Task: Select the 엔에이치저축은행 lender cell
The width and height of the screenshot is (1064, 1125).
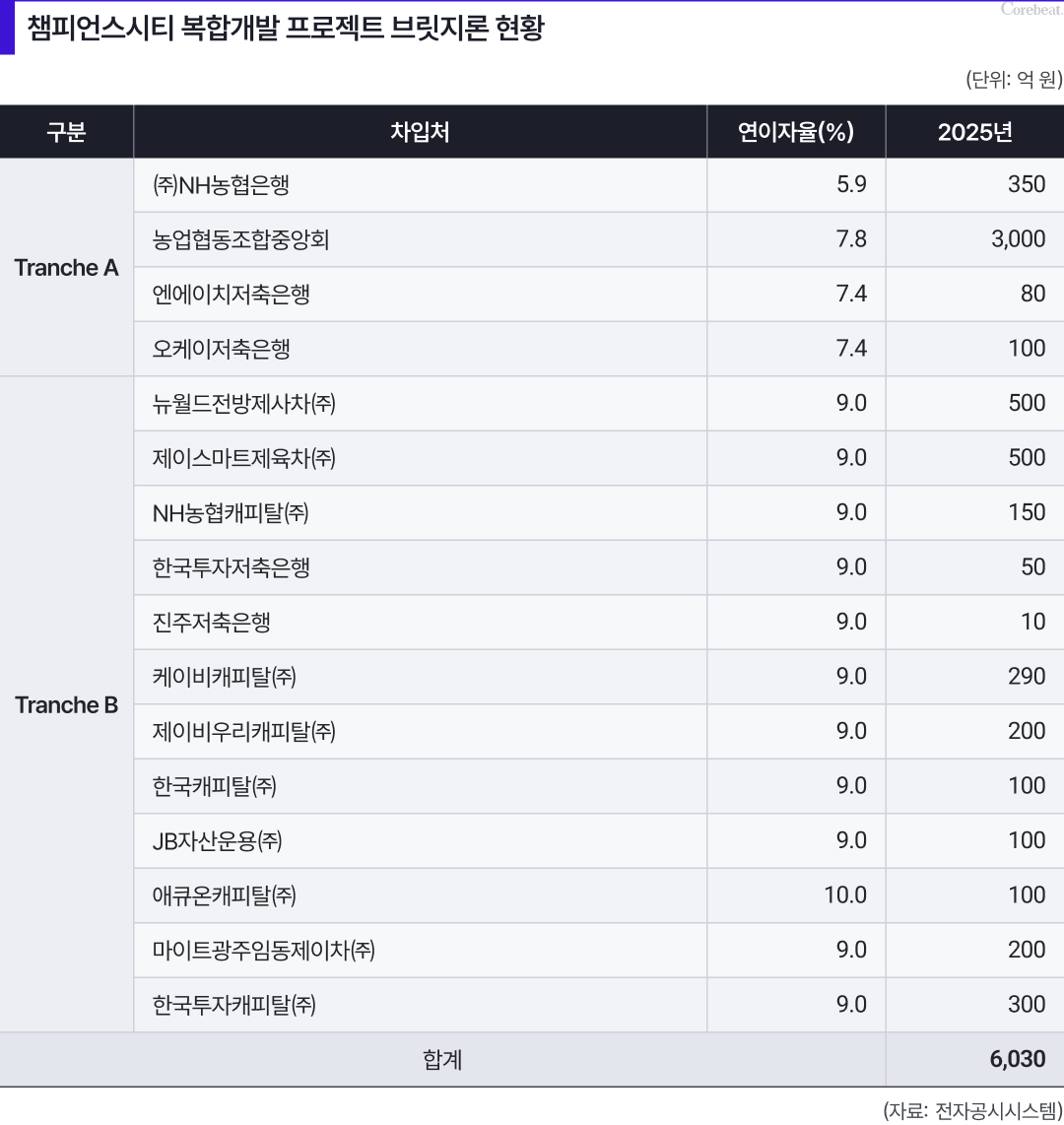Action: 232,295
